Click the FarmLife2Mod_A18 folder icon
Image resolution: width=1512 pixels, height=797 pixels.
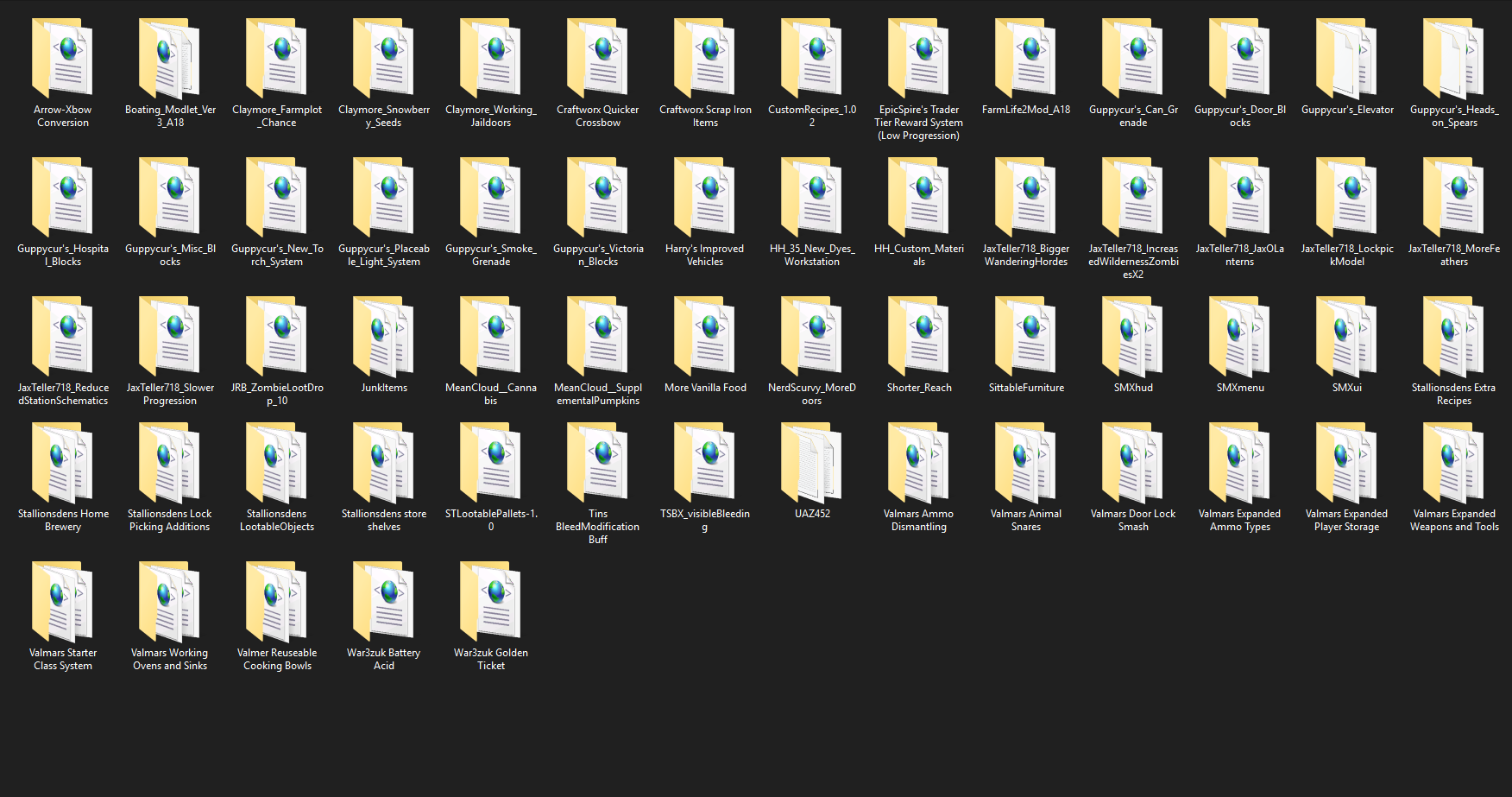[1026, 59]
